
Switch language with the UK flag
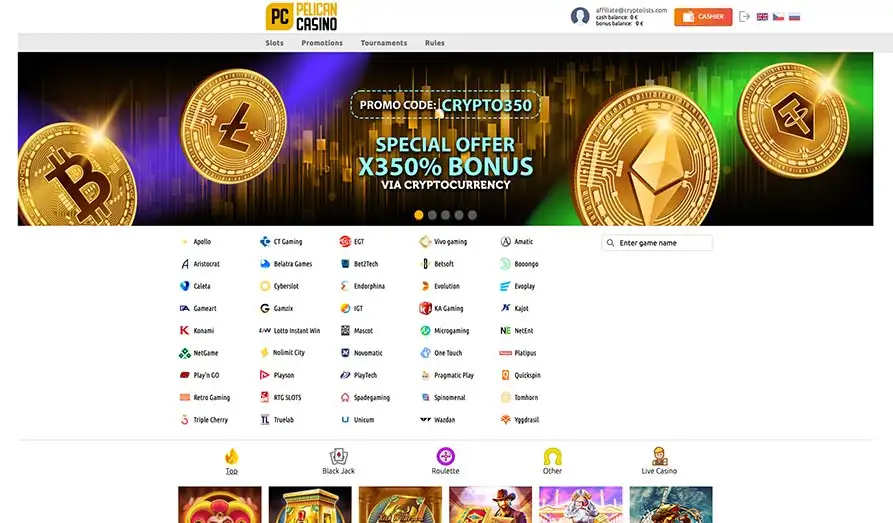click(762, 17)
